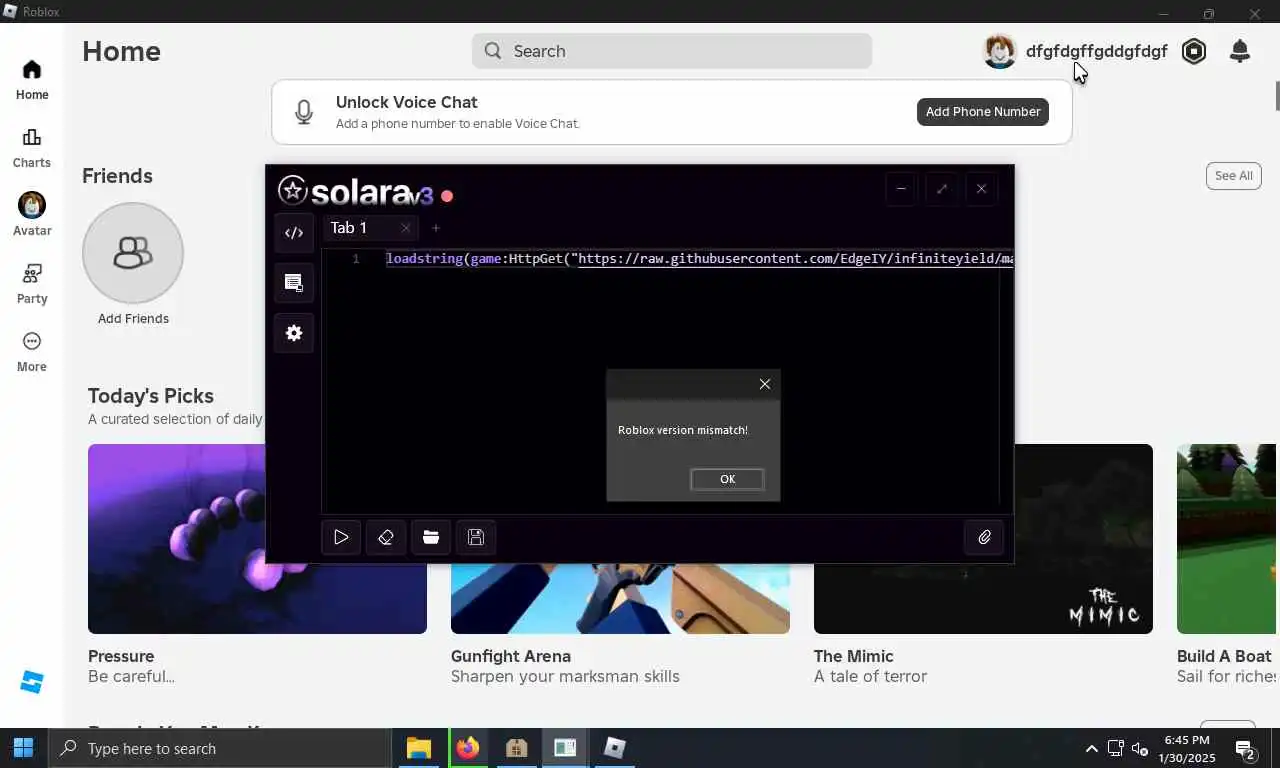This screenshot has height=768, width=1280.
Task: Click the profile avatar picture
Action: pos(1000,51)
